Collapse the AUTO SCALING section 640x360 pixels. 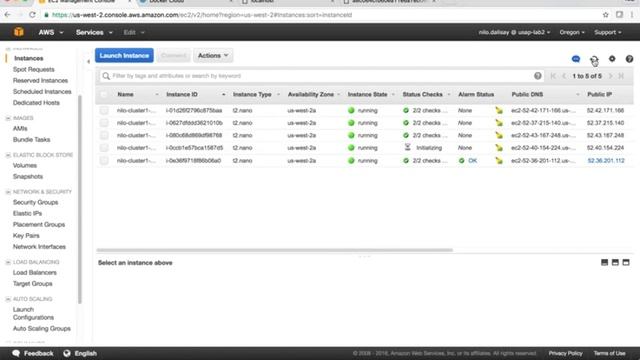tap(8, 299)
